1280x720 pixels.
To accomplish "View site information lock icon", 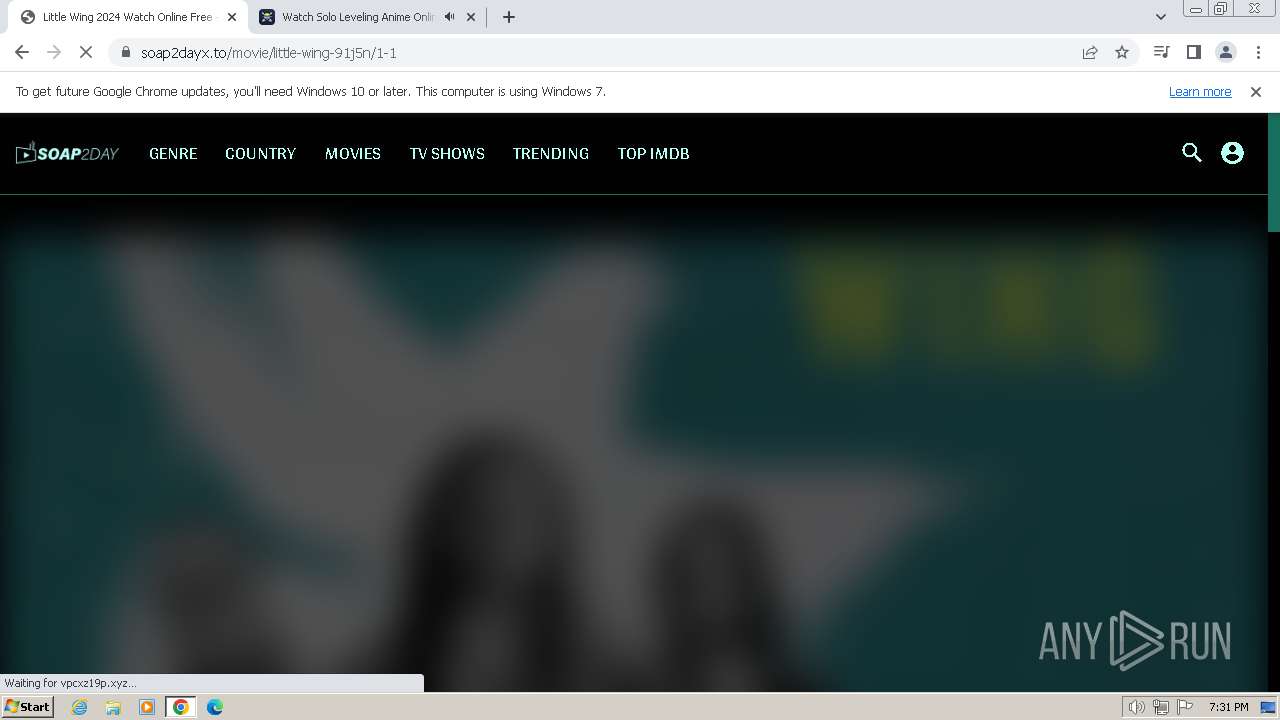I will (x=125, y=52).
